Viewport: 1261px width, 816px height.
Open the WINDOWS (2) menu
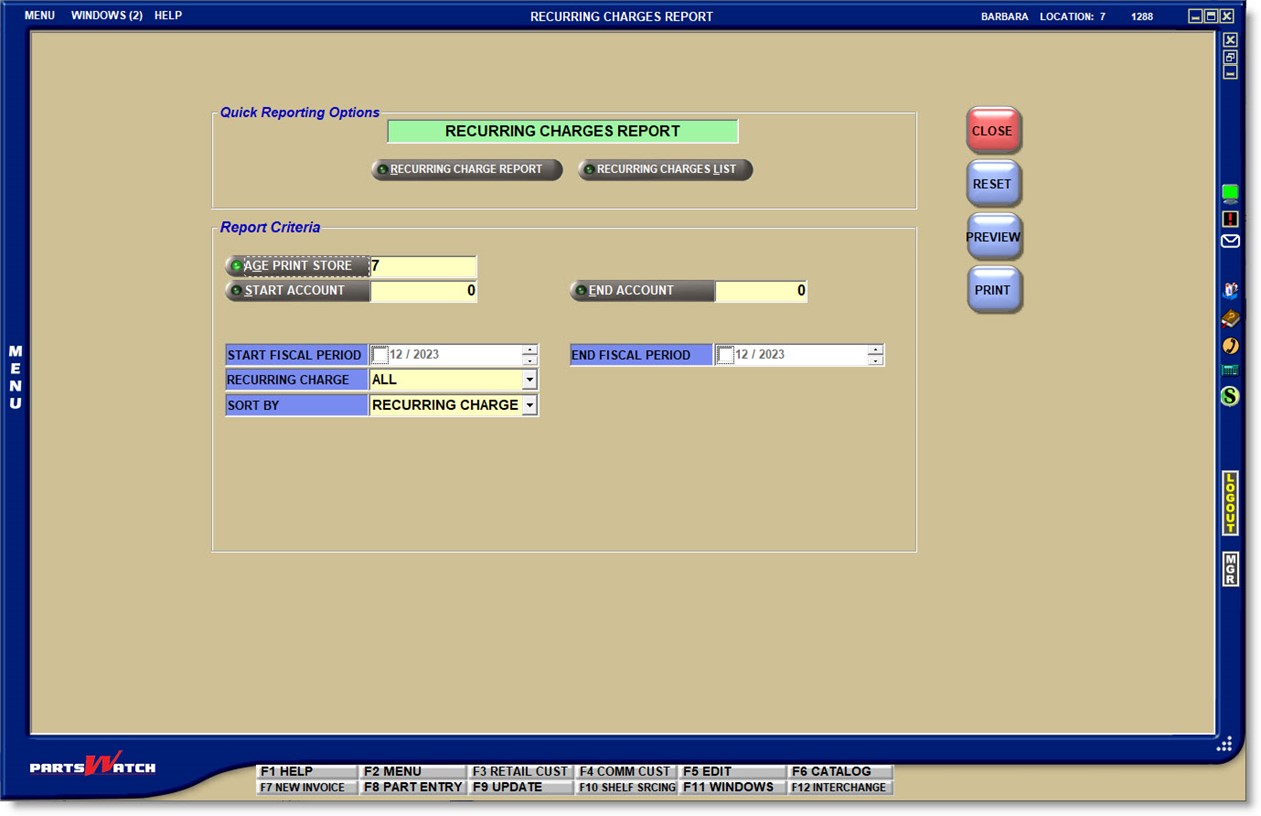click(106, 16)
